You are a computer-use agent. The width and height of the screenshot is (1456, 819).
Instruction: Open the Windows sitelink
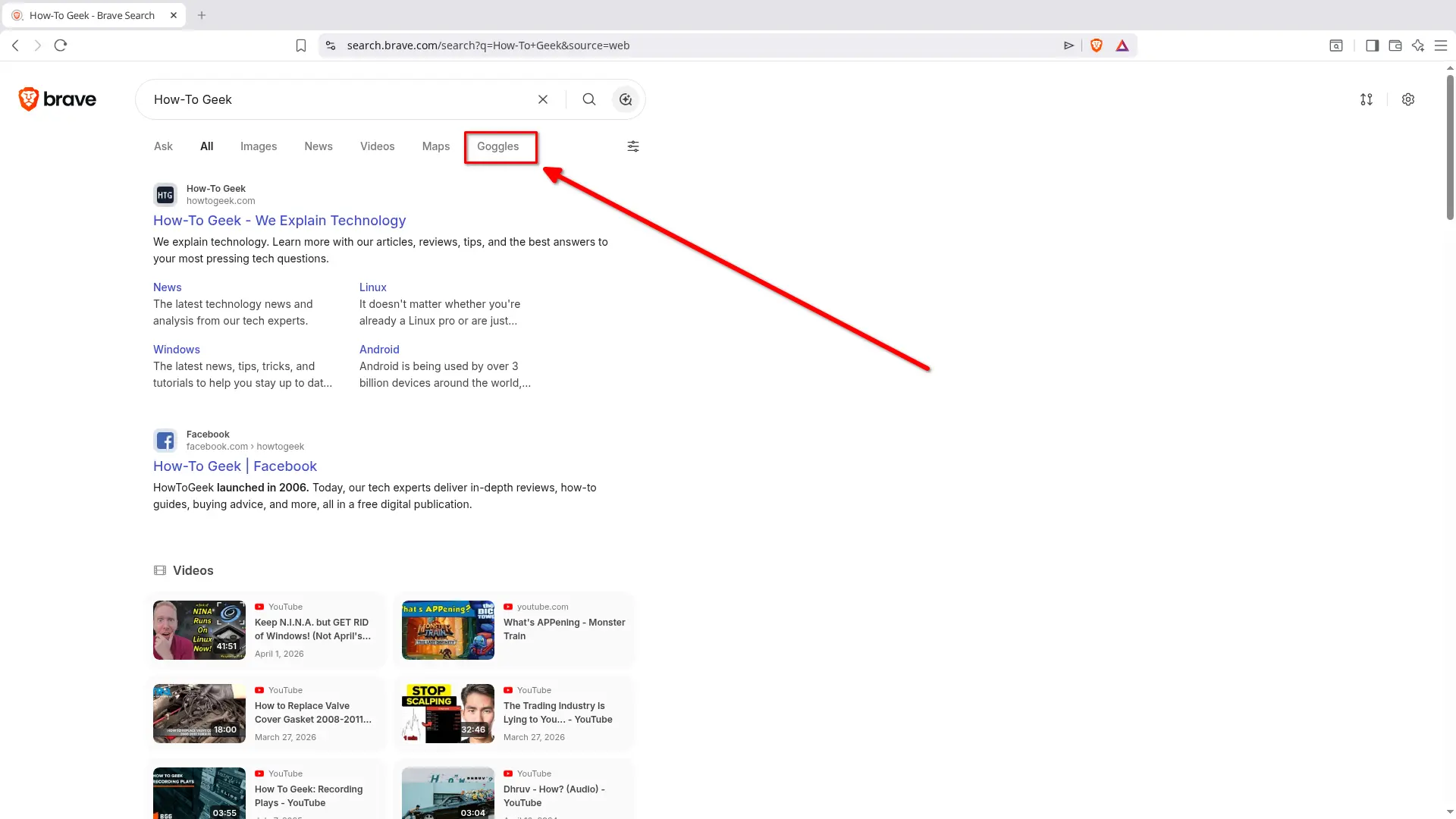(177, 350)
